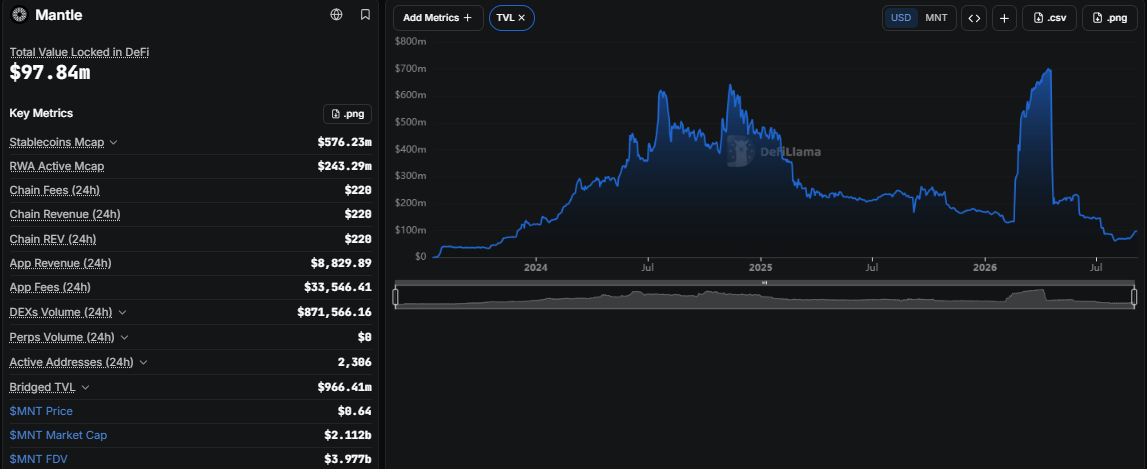
Task: Remove the TVL metric chip
Action: click(x=522, y=18)
